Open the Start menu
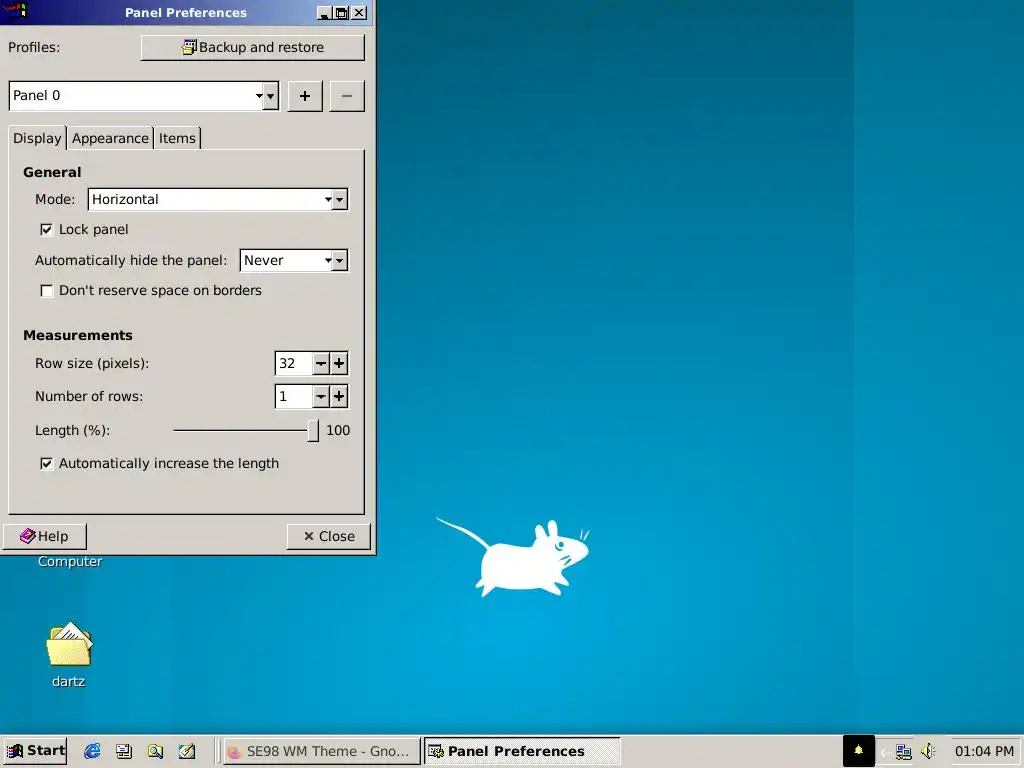The width and height of the screenshot is (1024, 768). [x=35, y=751]
